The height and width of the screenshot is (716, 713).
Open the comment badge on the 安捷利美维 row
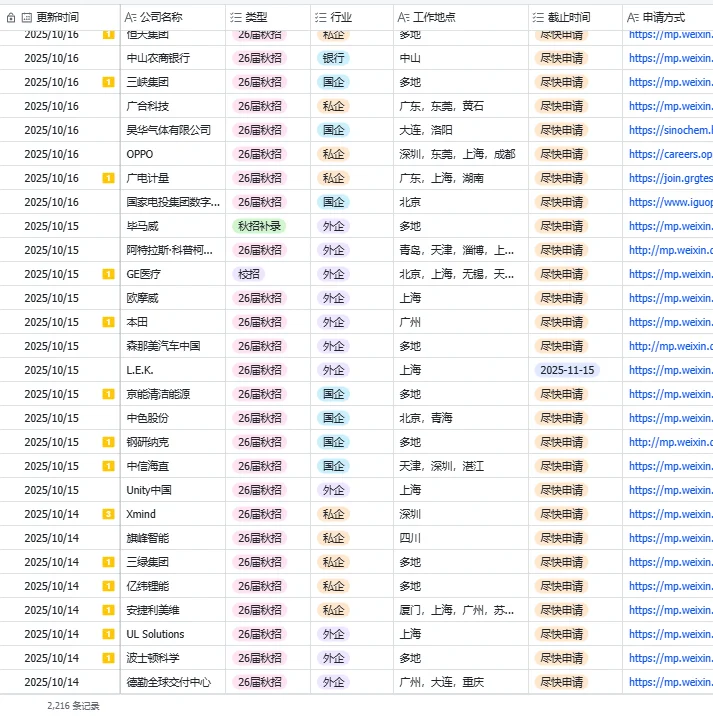(x=108, y=610)
